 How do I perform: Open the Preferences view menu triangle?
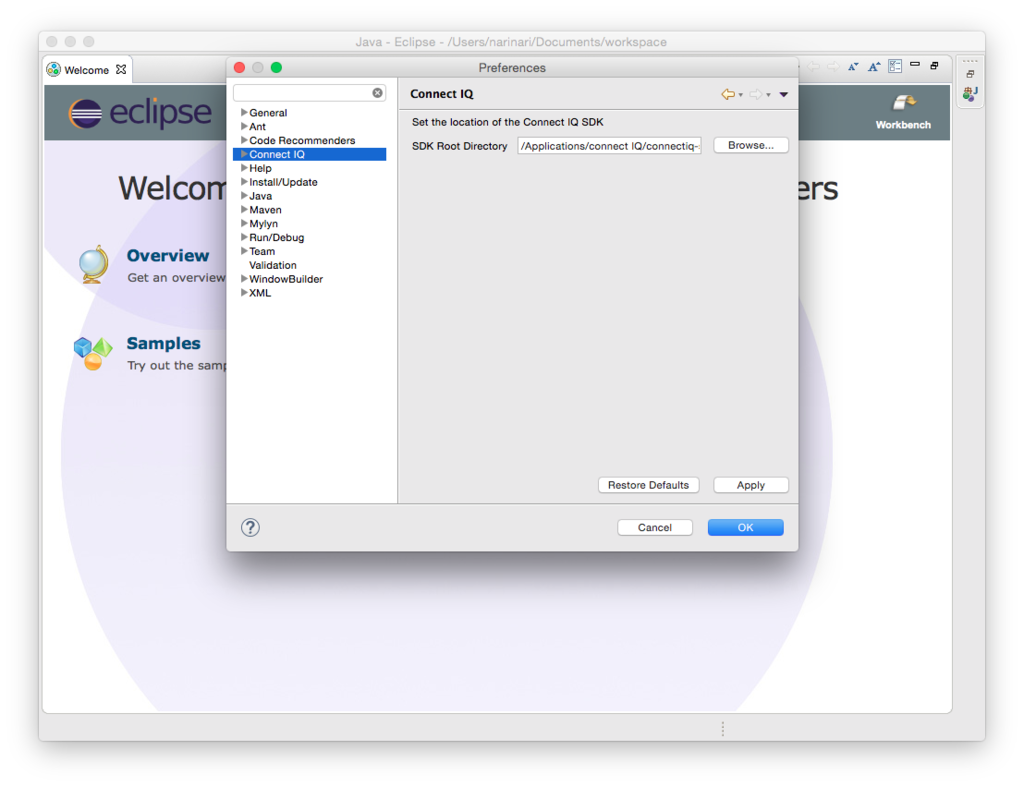(784, 95)
